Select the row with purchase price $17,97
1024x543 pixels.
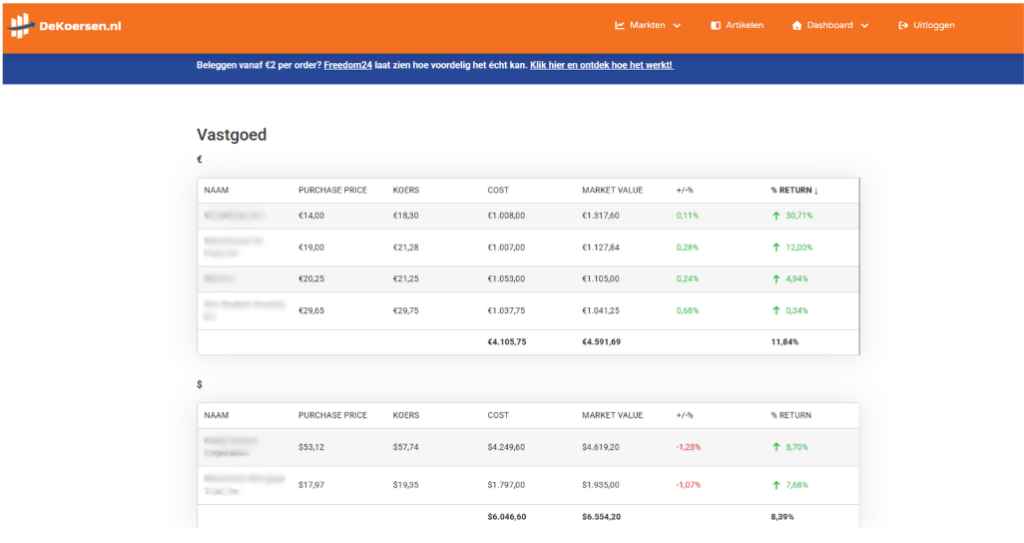(x=528, y=485)
